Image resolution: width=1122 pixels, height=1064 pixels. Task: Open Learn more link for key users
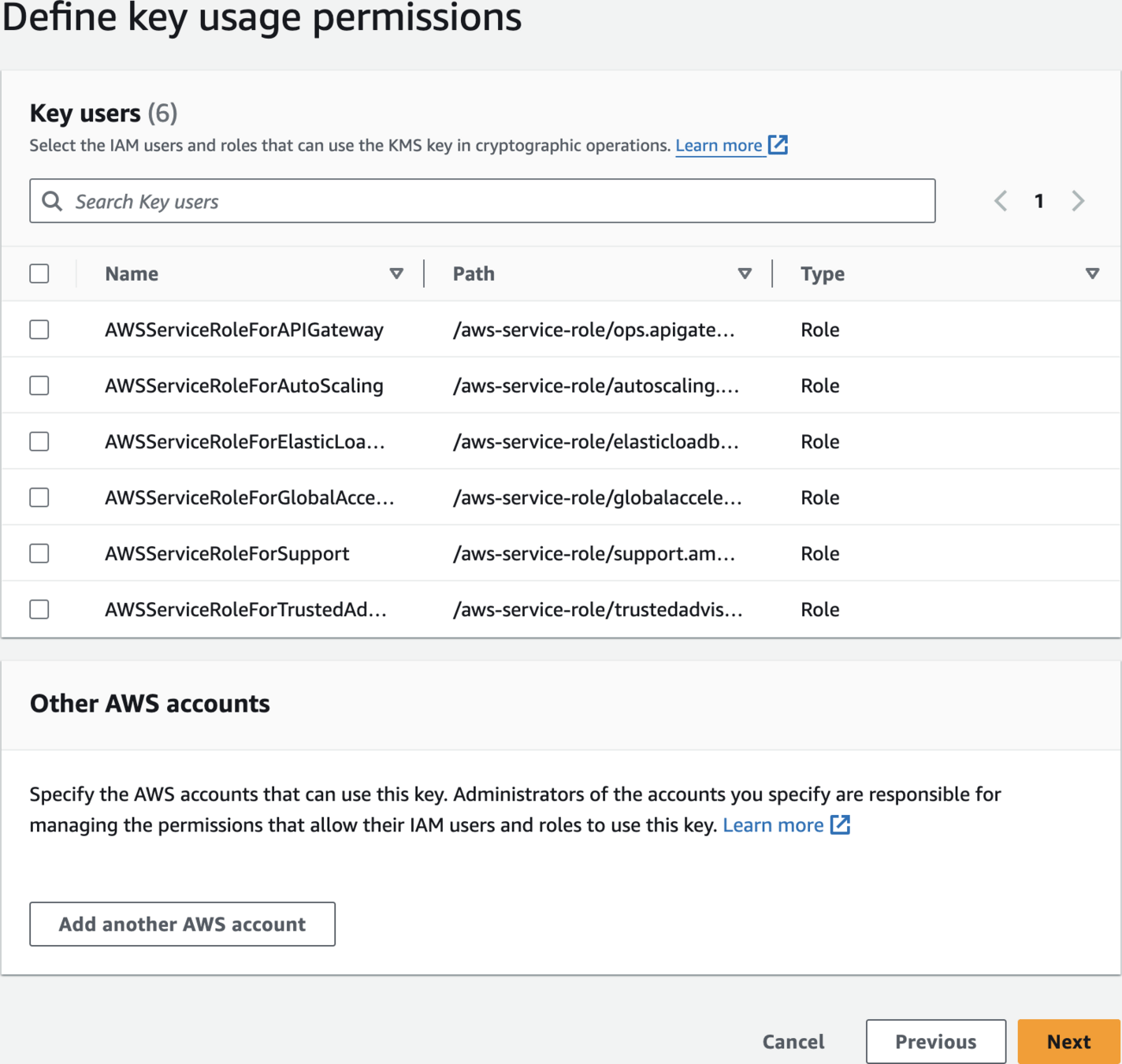pyautogui.click(x=718, y=146)
